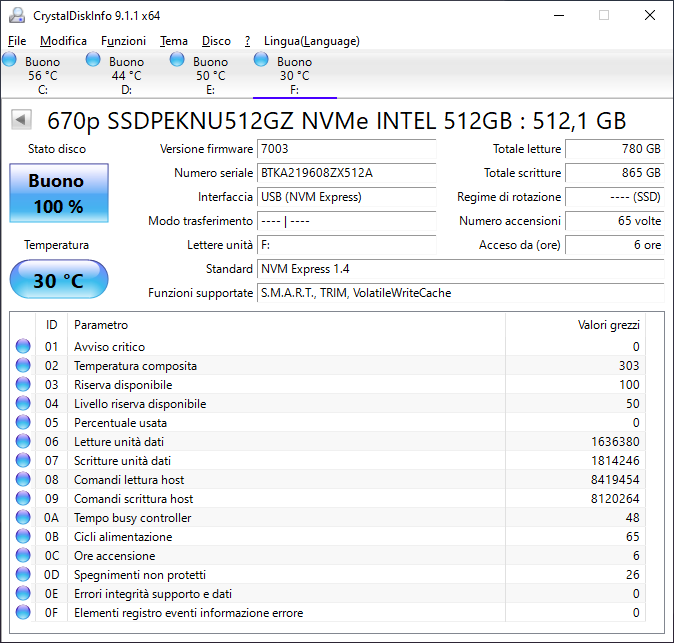
Task: Click the Totale scritture value 865 GB
Action: coord(615,173)
